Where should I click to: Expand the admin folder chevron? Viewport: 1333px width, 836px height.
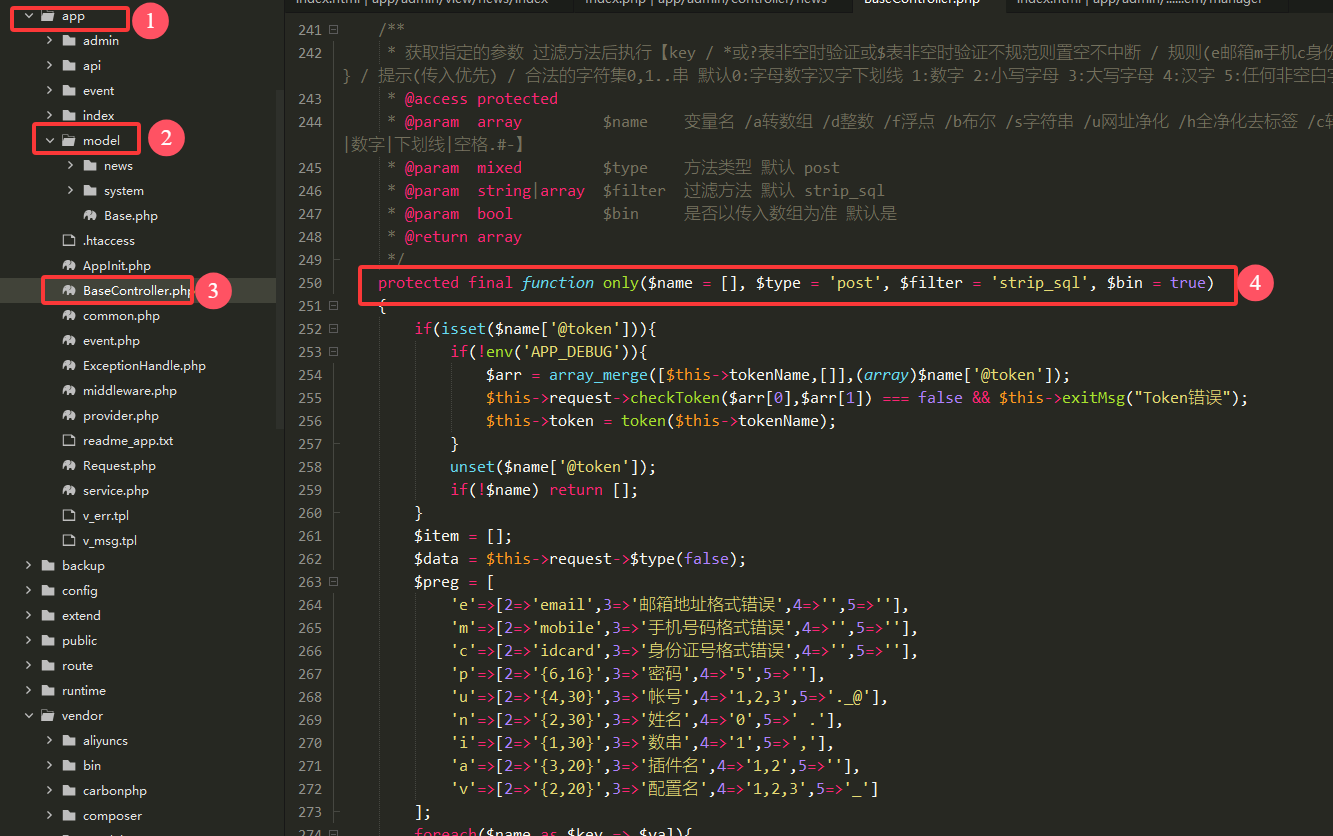50,41
